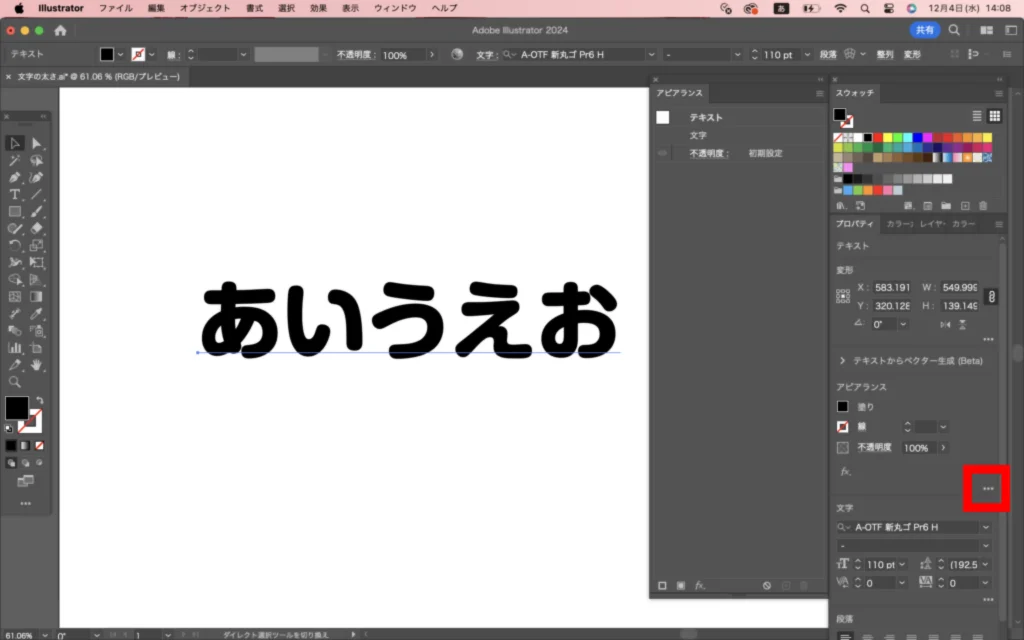The image size is (1024, 640).
Task: Pick the Direct Selection arrow tool
Action: coord(36,143)
